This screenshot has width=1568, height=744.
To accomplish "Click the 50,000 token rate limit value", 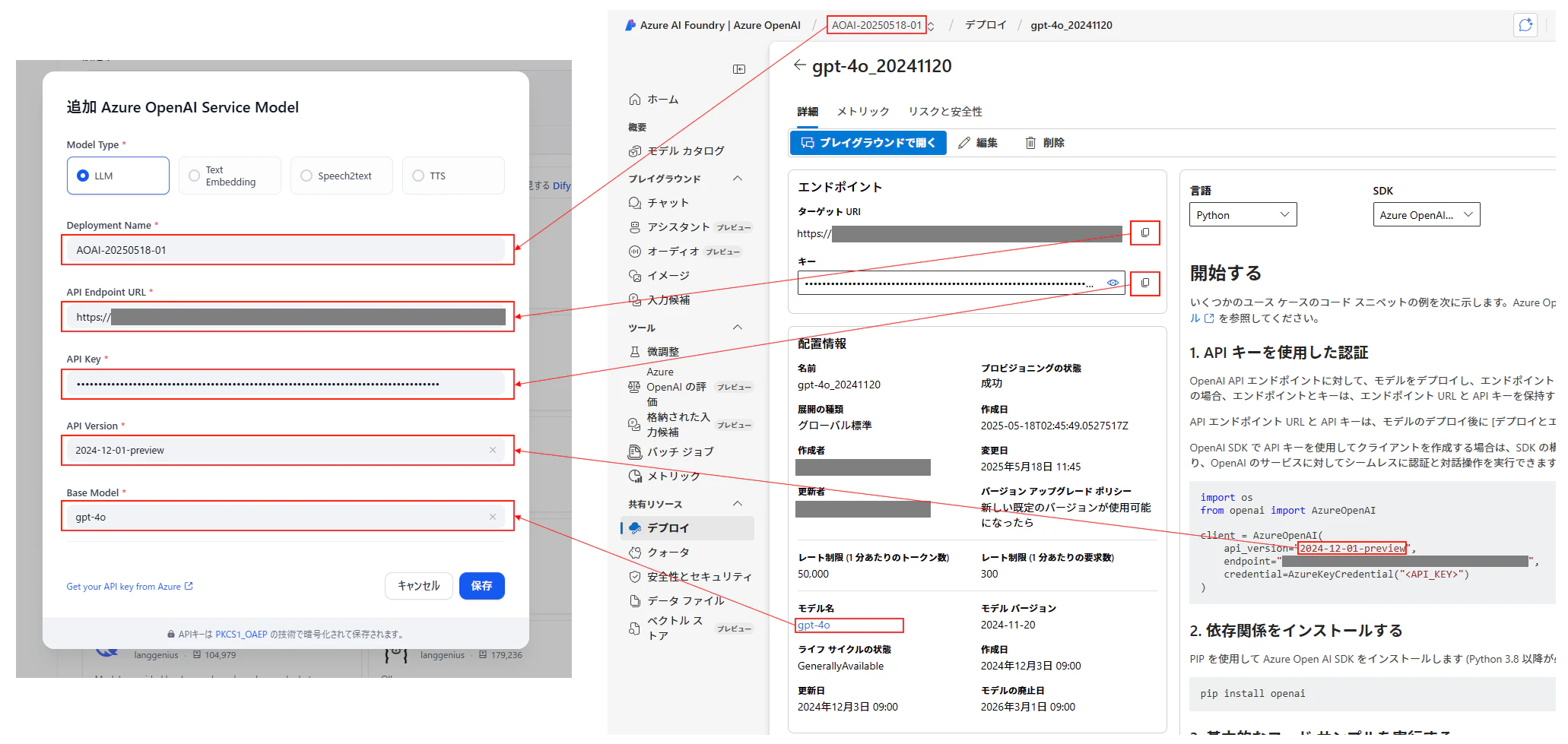I will tap(813, 575).
